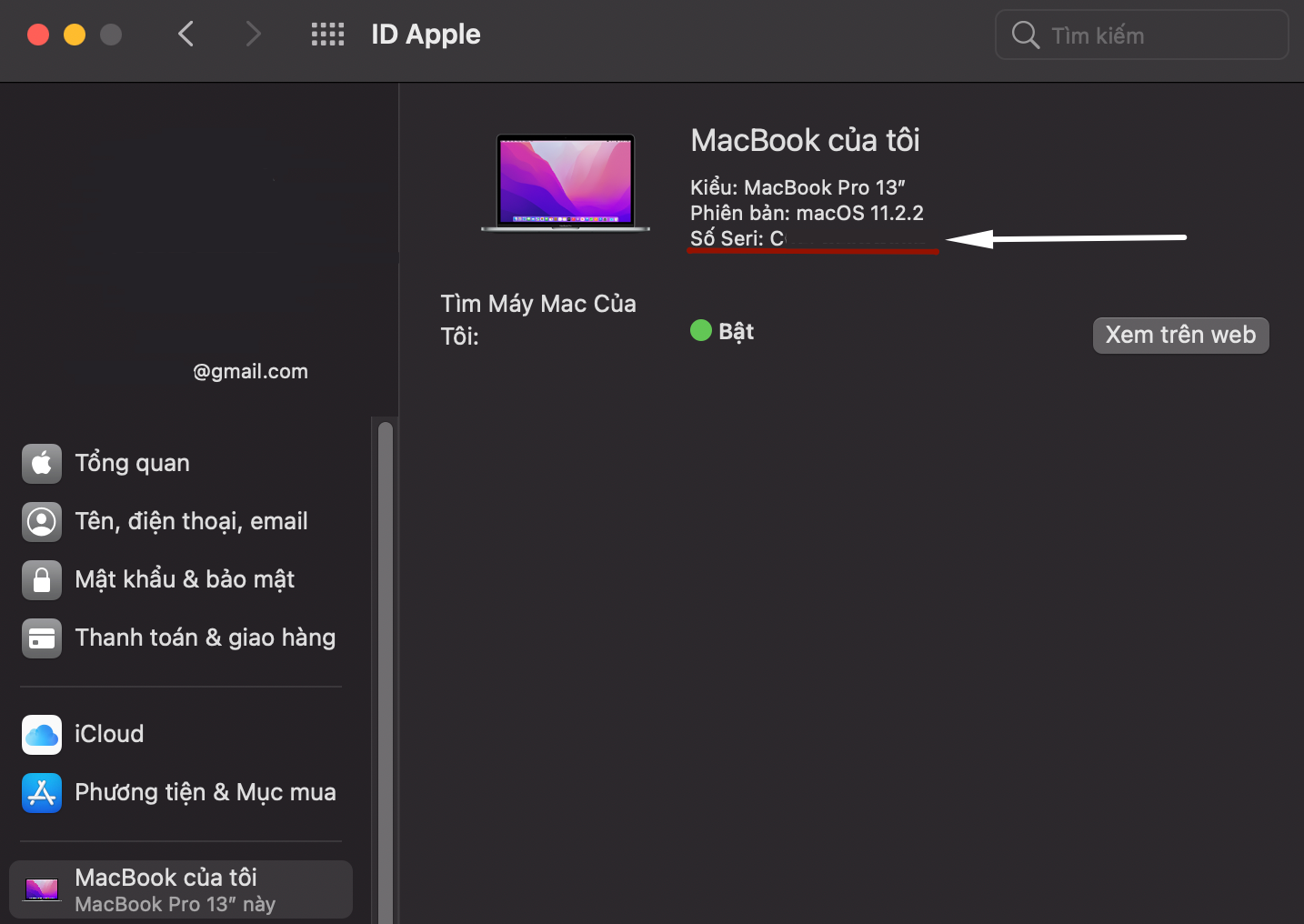Click the Thanh toán & giao hàng card icon
Screen dimensions: 1304x924
coord(42,638)
